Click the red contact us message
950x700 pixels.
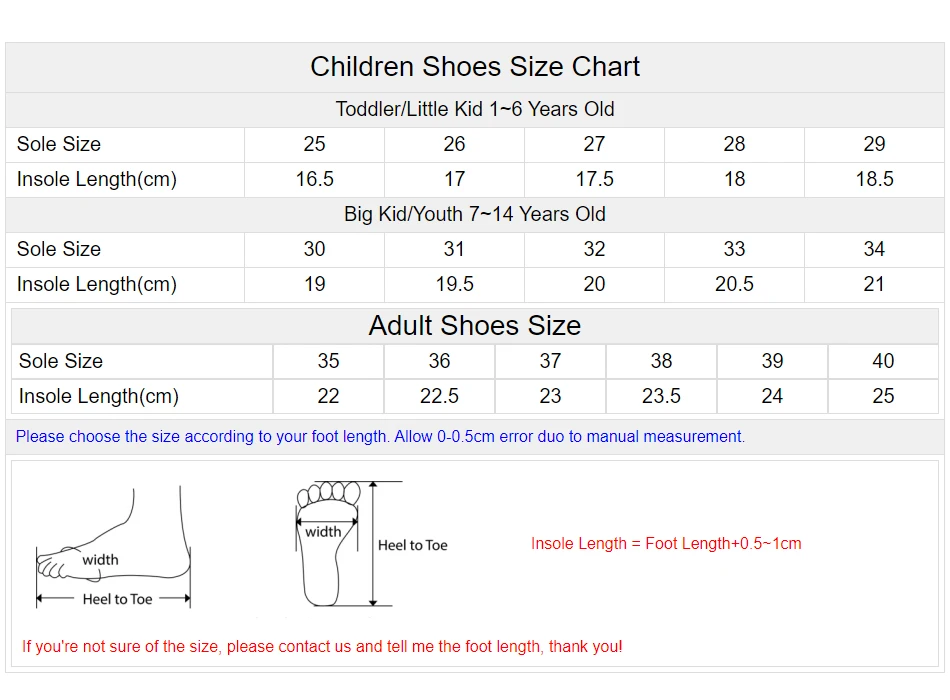tap(322, 647)
